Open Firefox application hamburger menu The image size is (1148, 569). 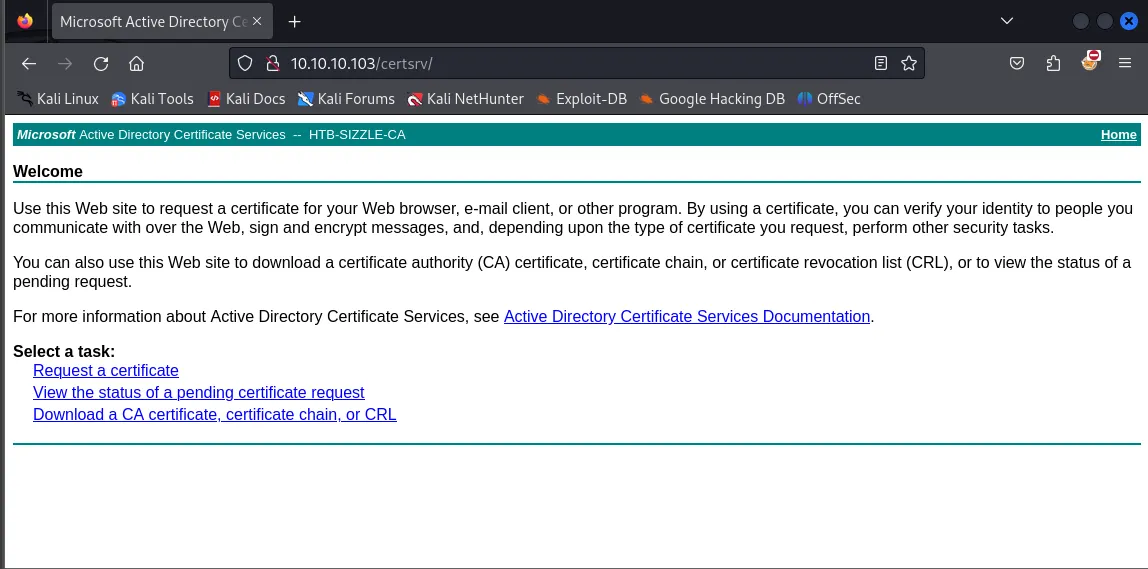click(x=1125, y=64)
